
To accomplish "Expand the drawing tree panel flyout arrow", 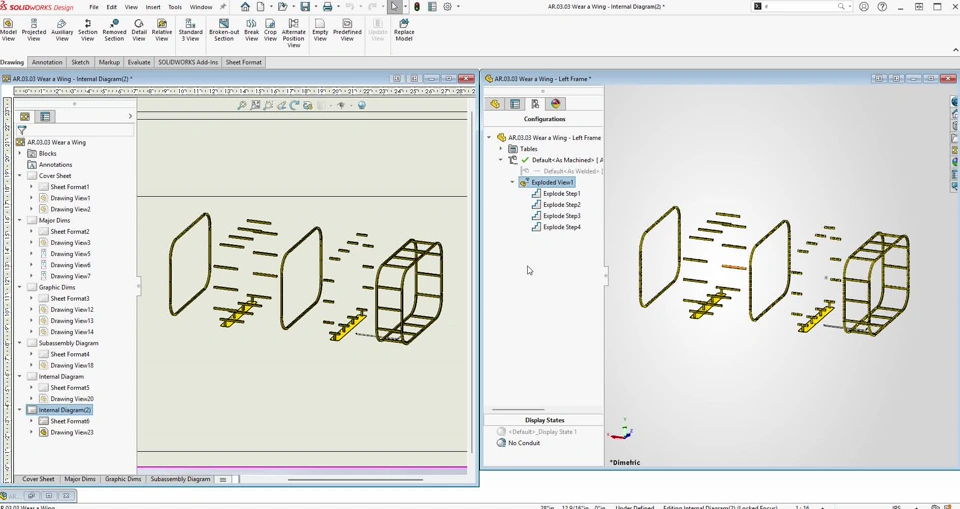I will point(130,116).
